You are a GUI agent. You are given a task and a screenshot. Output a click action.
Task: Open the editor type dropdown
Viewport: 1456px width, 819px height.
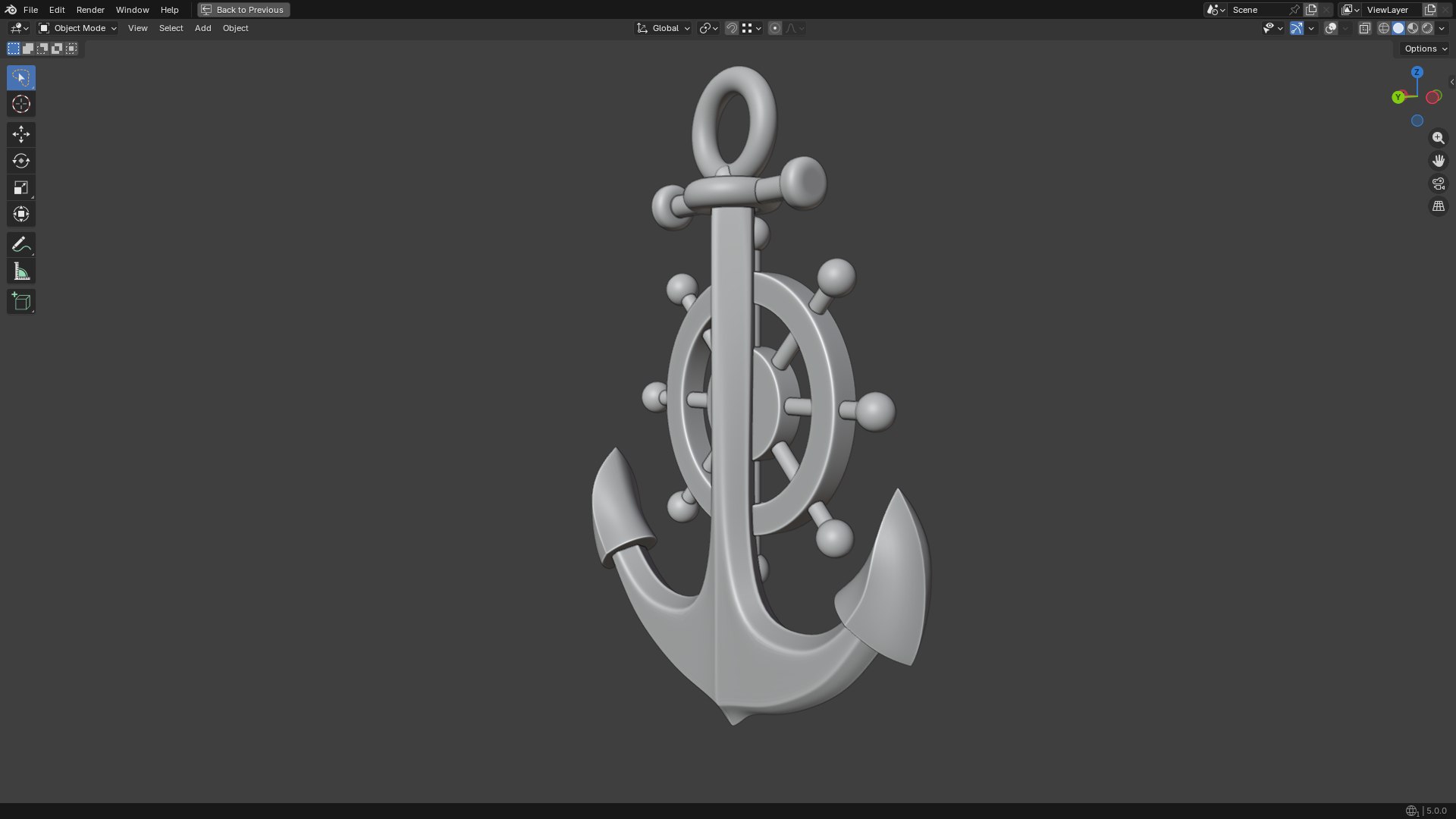click(x=19, y=28)
